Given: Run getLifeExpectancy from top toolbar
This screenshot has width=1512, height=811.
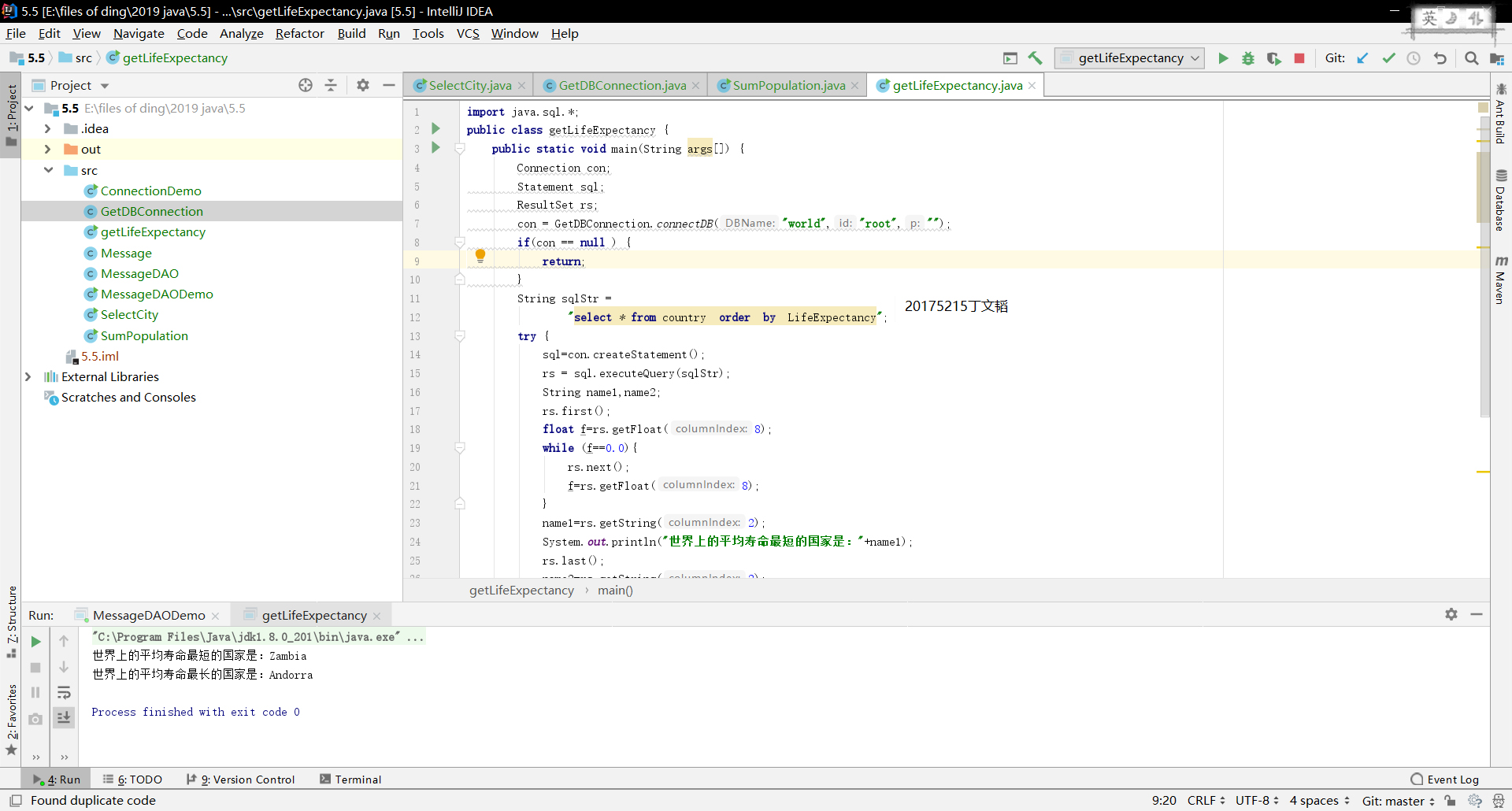Looking at the screenshot, I should (x=1223, y=58).
